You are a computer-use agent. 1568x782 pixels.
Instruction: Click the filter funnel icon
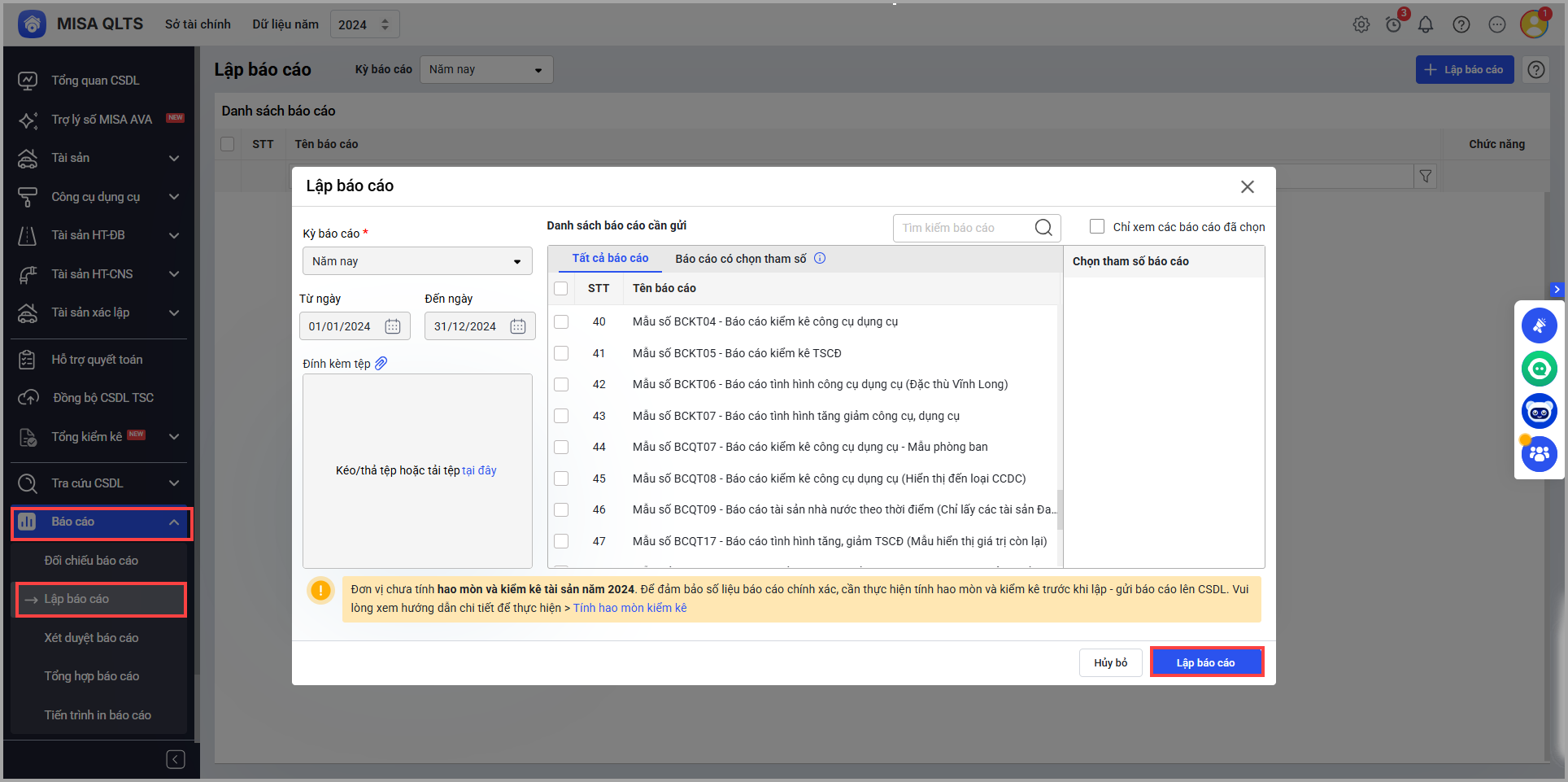tap(1425, 177)
